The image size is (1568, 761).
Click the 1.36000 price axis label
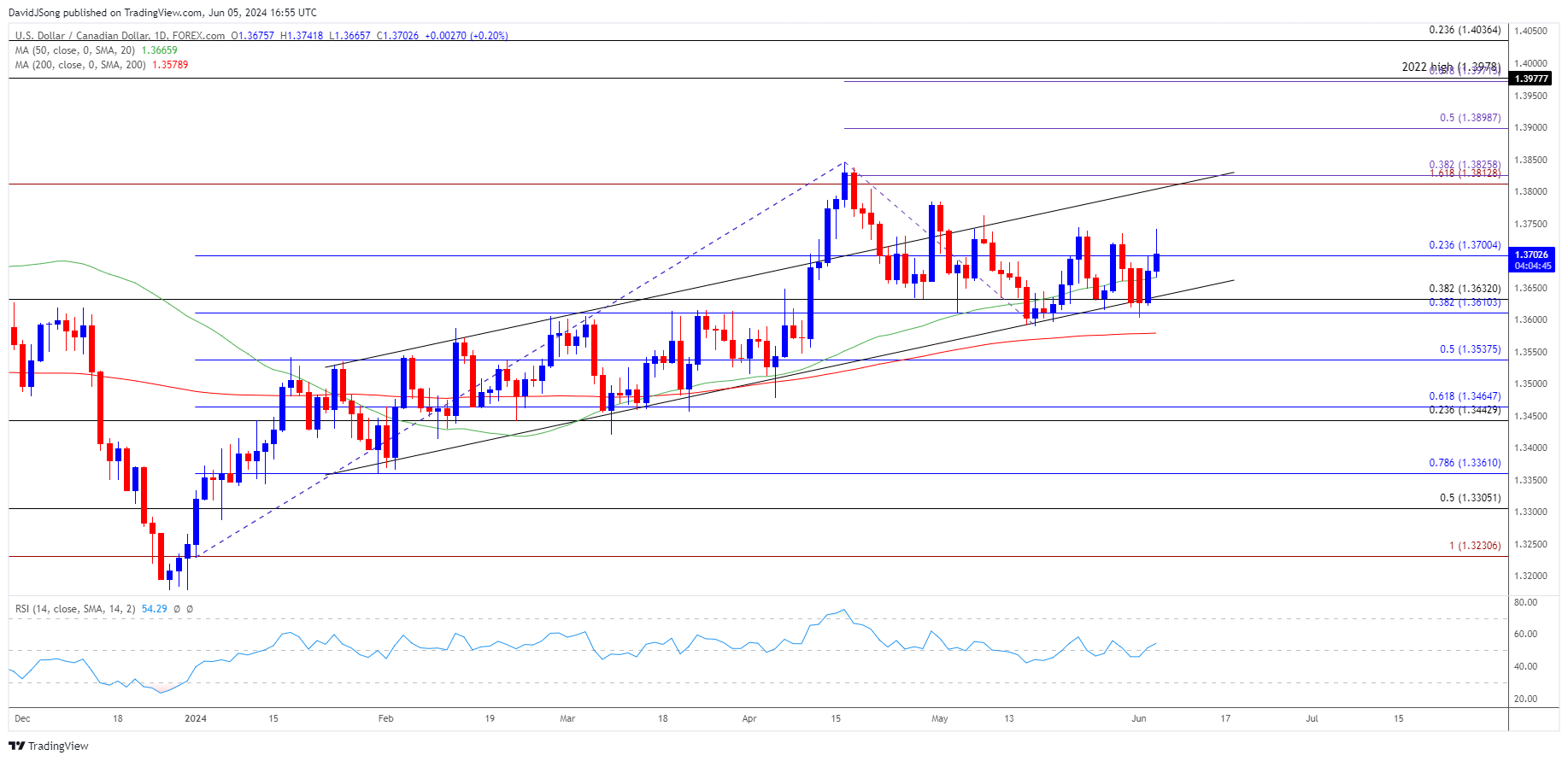pyautogui.click(x=1530, y=319)
